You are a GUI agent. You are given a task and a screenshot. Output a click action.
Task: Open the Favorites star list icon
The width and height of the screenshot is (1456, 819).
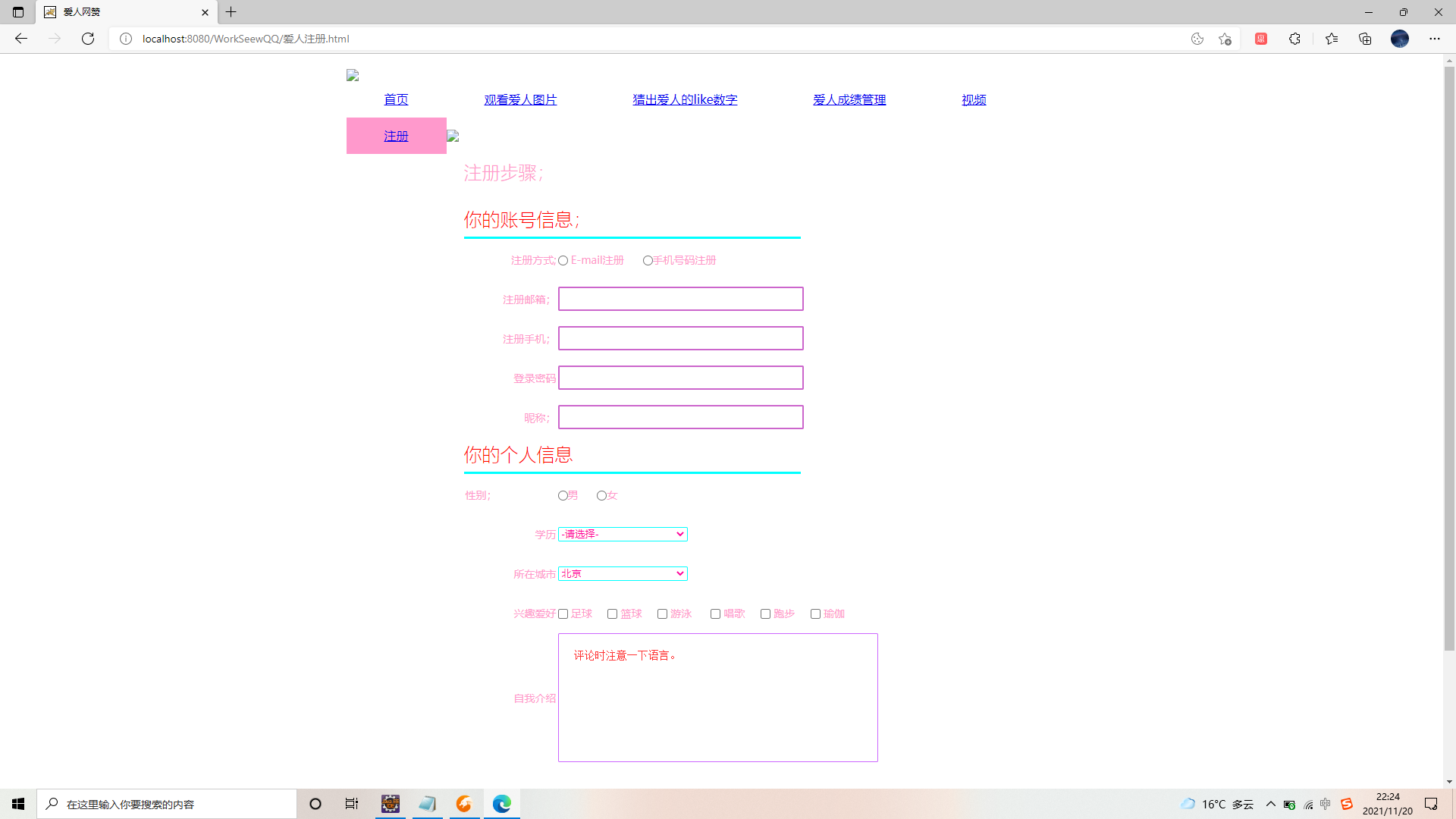pyautogui.click(x=1332, y=39)
